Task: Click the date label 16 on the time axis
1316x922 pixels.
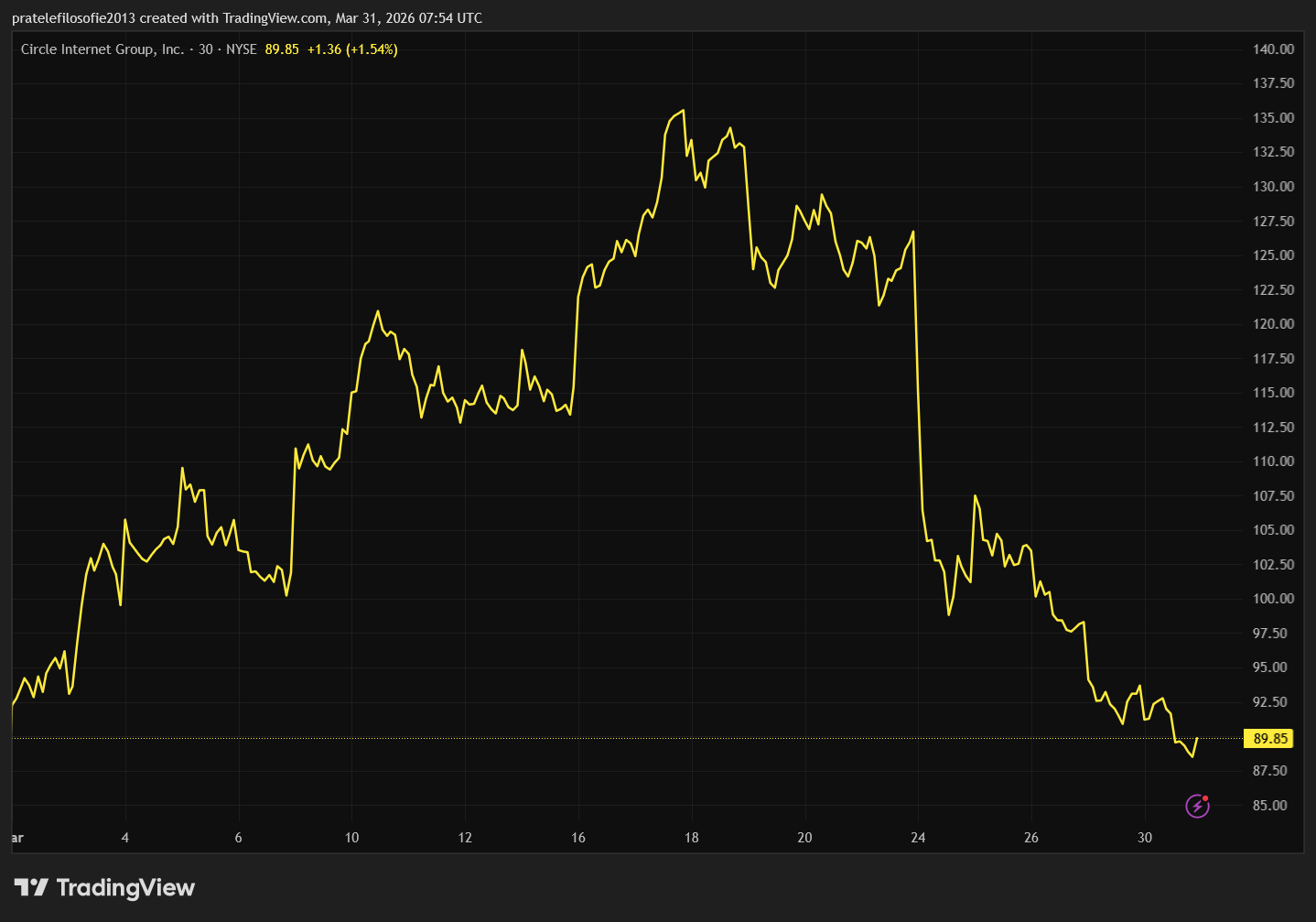Action: tap(578, 838)
